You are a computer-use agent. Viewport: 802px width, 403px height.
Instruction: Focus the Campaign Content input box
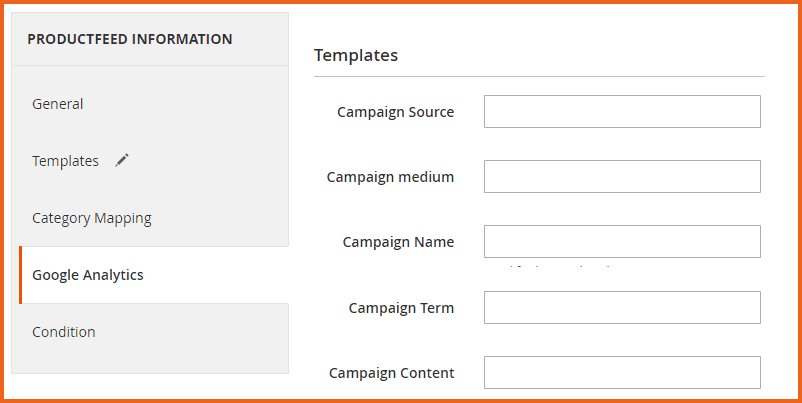click(622, 372)
